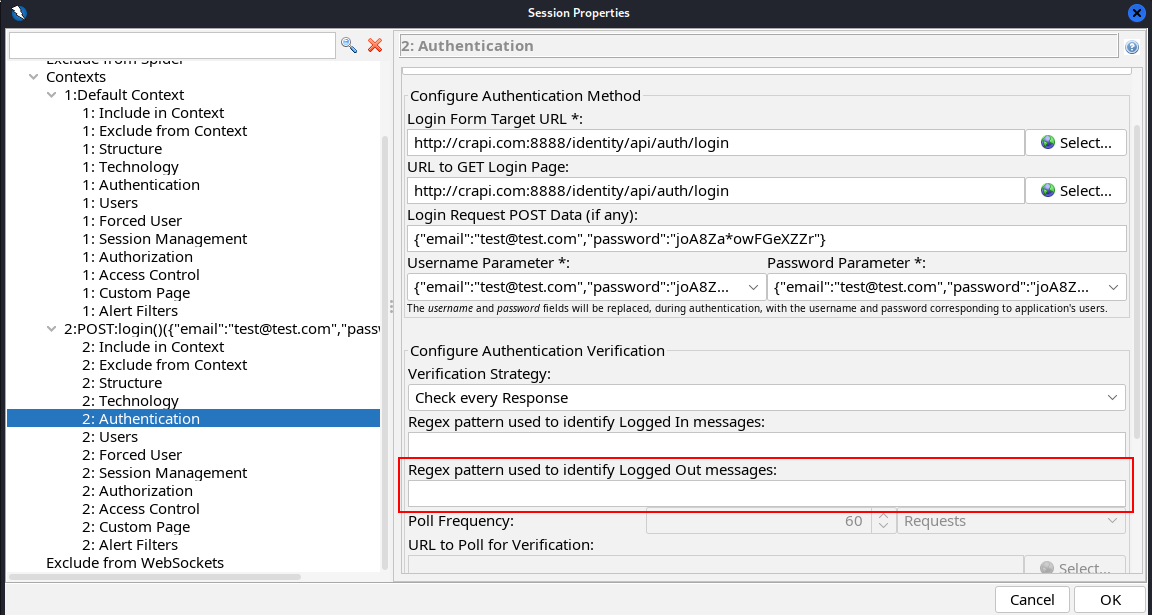Click the ZAP lightning logo in title bar
Viewport: 1152px width, 615px height.
click(19, 12)
